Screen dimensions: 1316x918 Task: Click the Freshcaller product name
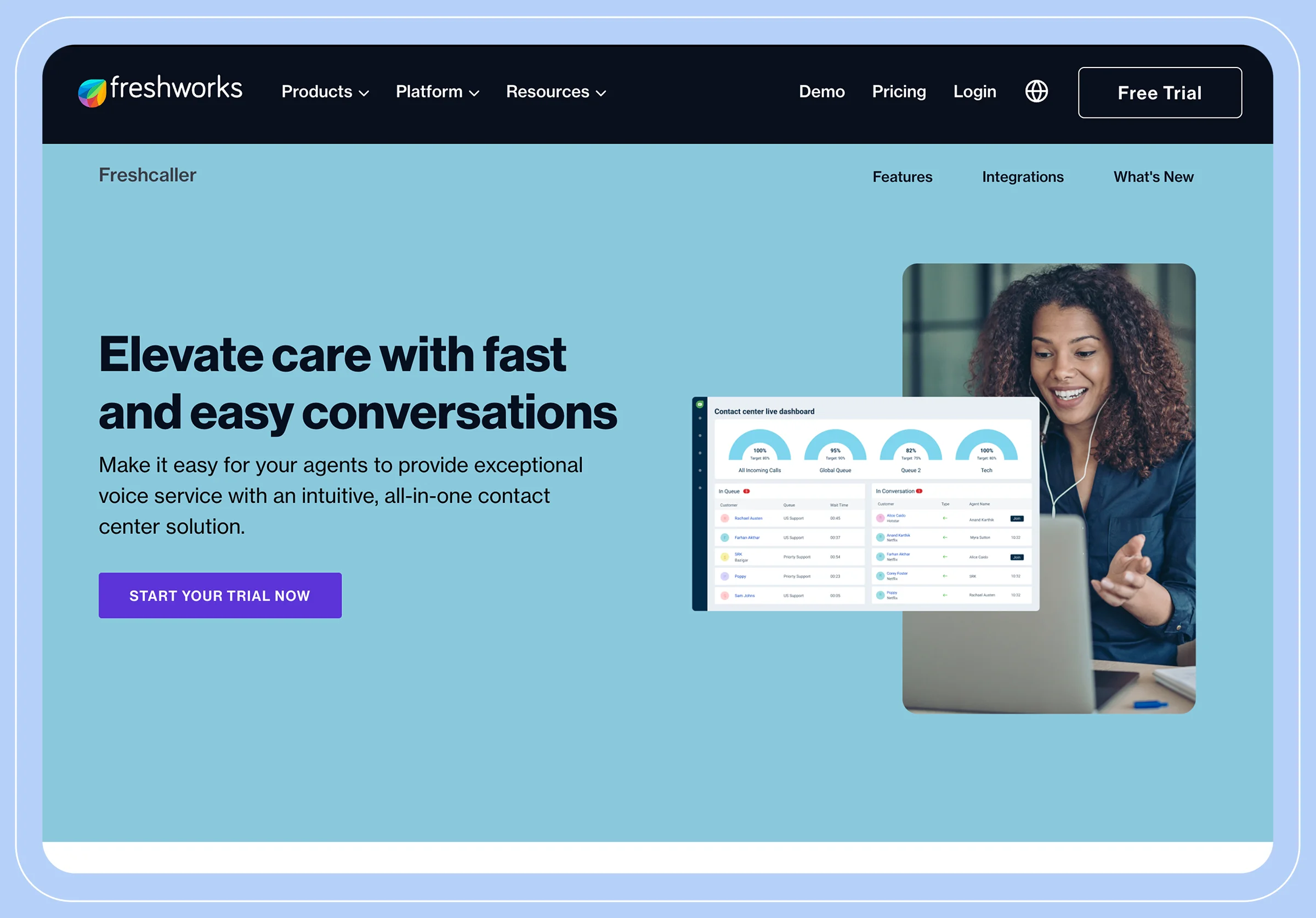pyautogui.click(x=148, y=175)
